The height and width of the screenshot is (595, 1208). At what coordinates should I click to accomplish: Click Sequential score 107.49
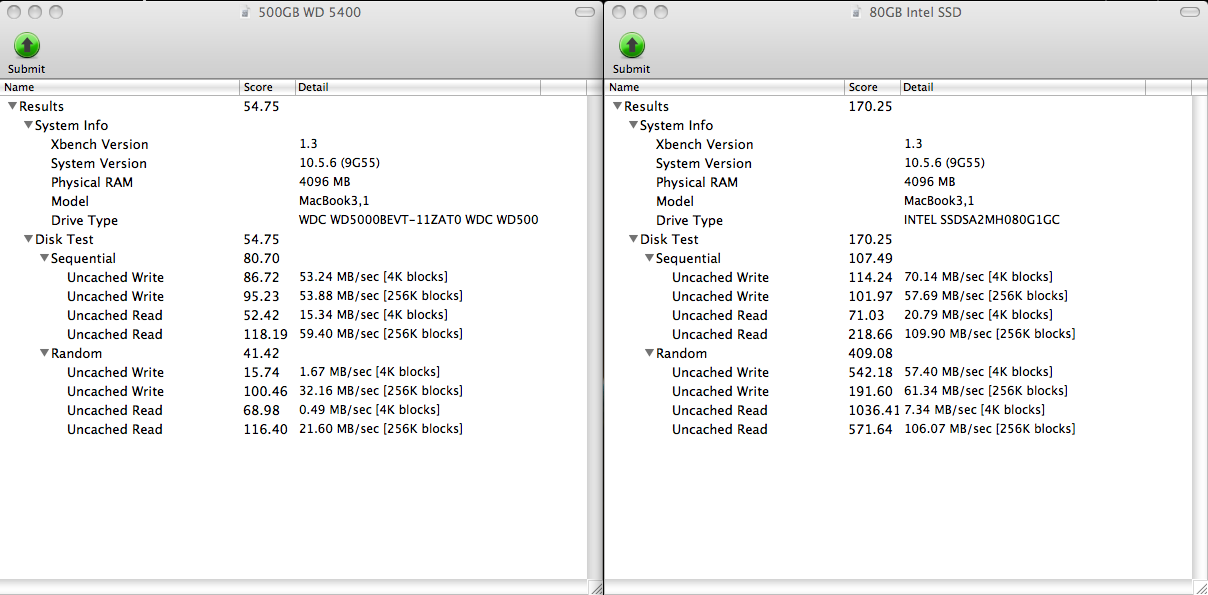870,258
